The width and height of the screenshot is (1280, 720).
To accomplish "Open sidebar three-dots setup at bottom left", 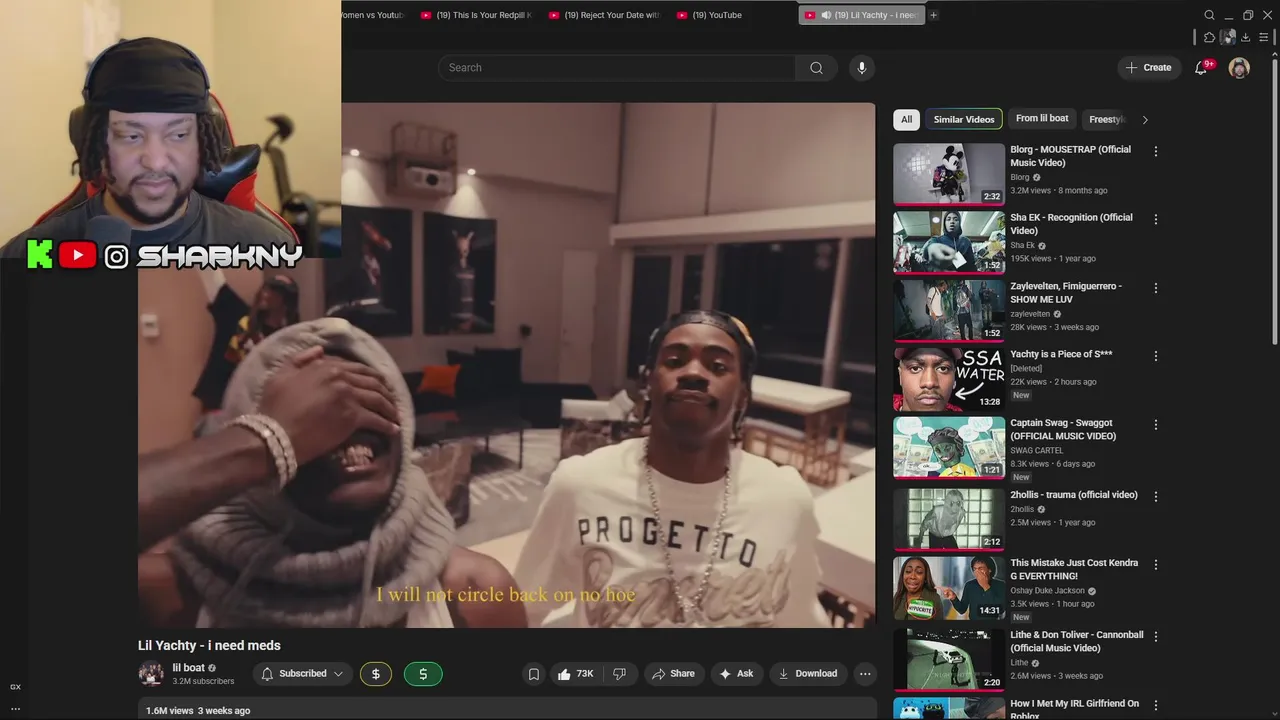I will [15, 709].
